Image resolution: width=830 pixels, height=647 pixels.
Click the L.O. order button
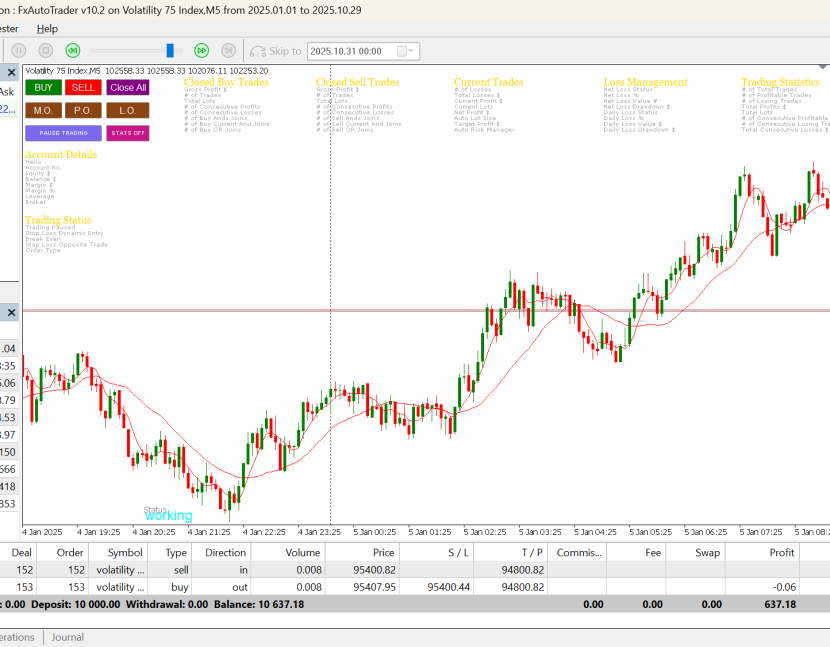pyautogui.click(x=128, y=110)
